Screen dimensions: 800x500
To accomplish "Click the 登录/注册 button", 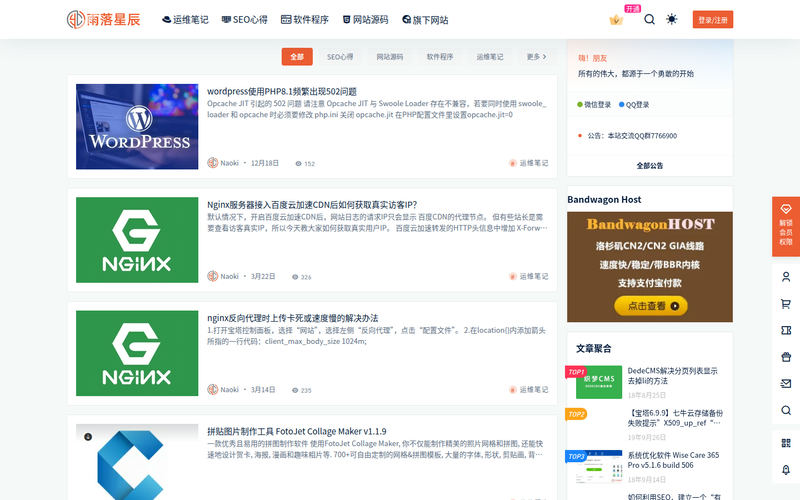I will [x=713, y=19].
